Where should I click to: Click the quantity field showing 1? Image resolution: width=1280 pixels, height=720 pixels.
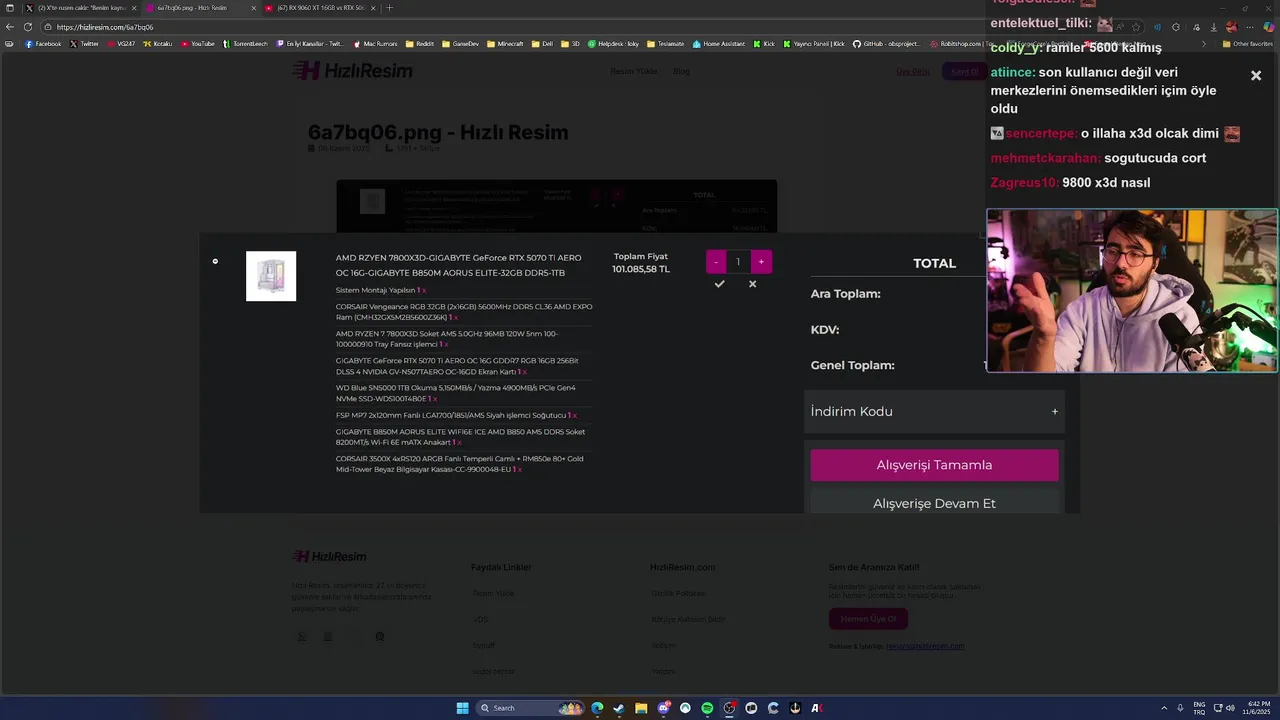738,262
